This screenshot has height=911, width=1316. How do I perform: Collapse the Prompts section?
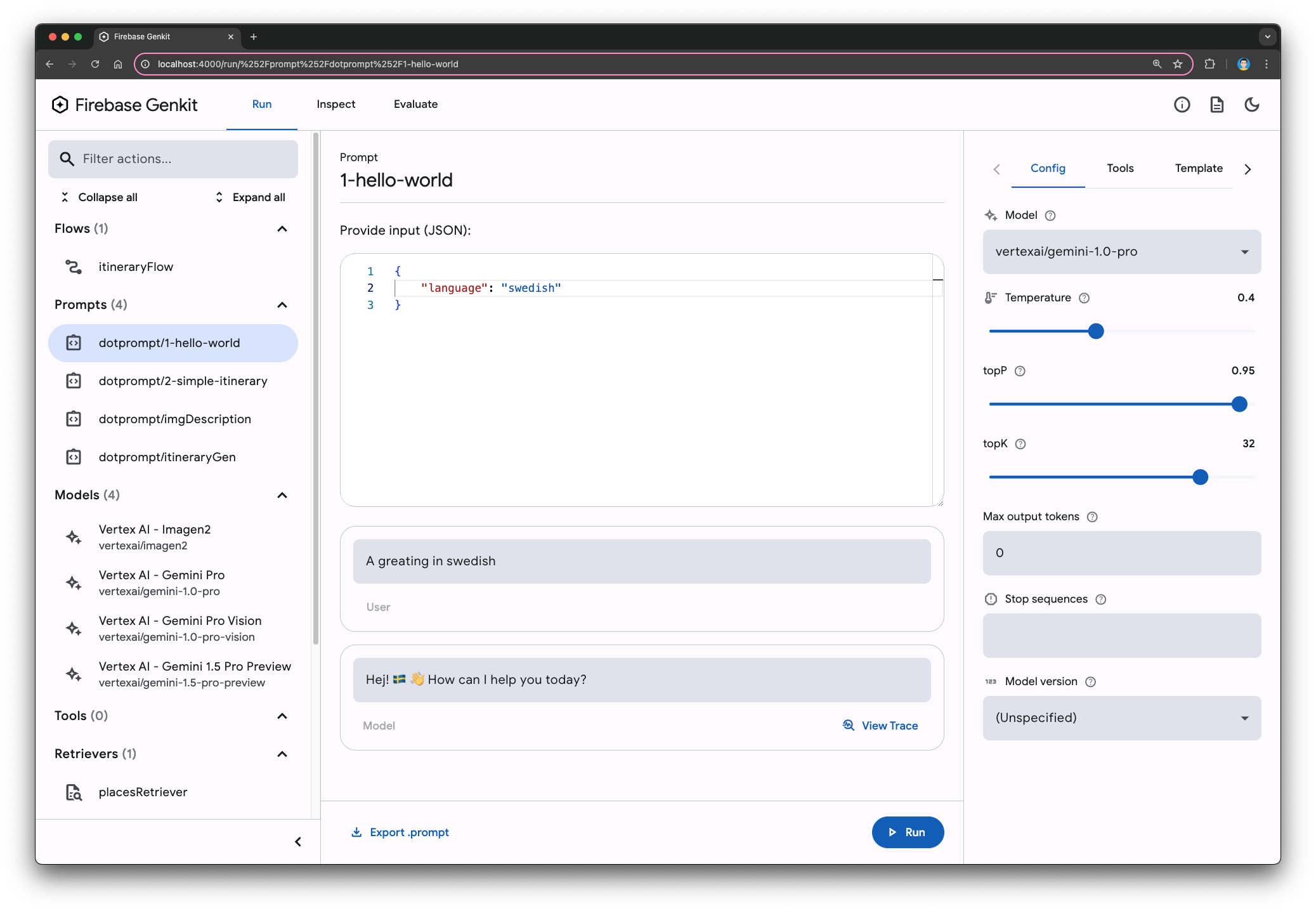(x=283, y=304)
